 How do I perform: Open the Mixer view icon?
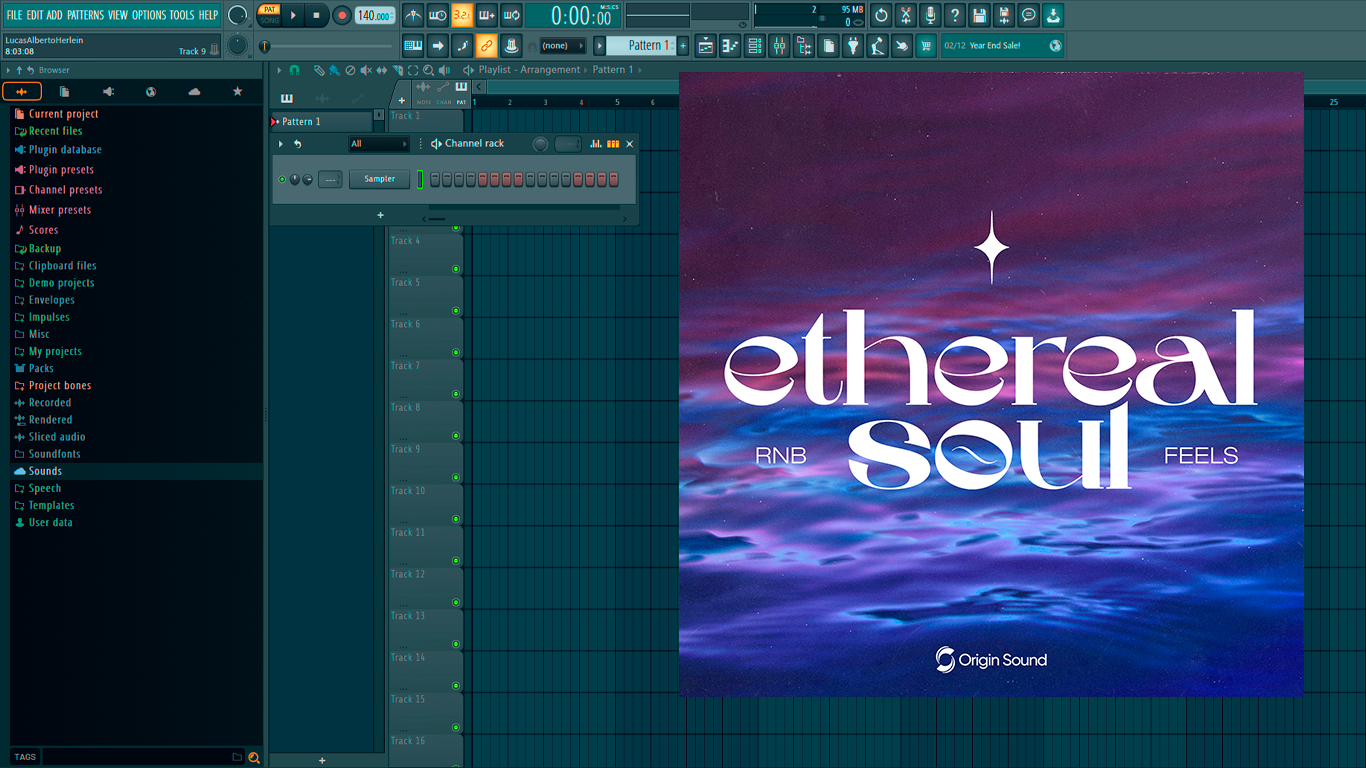(779, 45)
